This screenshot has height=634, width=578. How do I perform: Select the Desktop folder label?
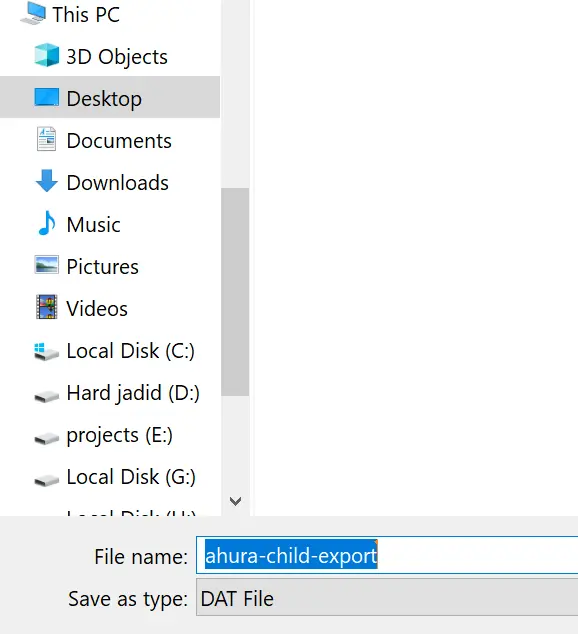104,99
